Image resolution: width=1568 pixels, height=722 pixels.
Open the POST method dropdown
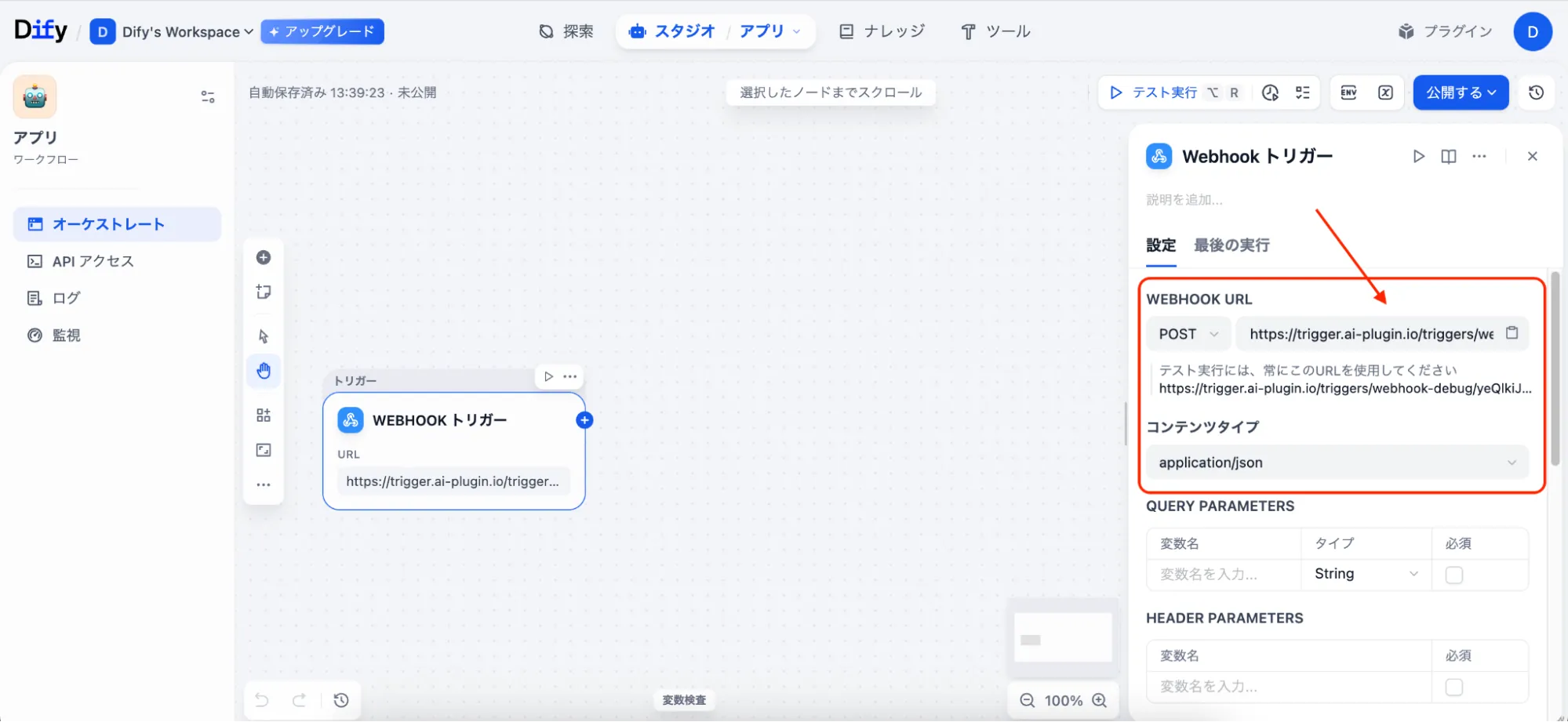pyautogui.click(x=1188, y=334)
